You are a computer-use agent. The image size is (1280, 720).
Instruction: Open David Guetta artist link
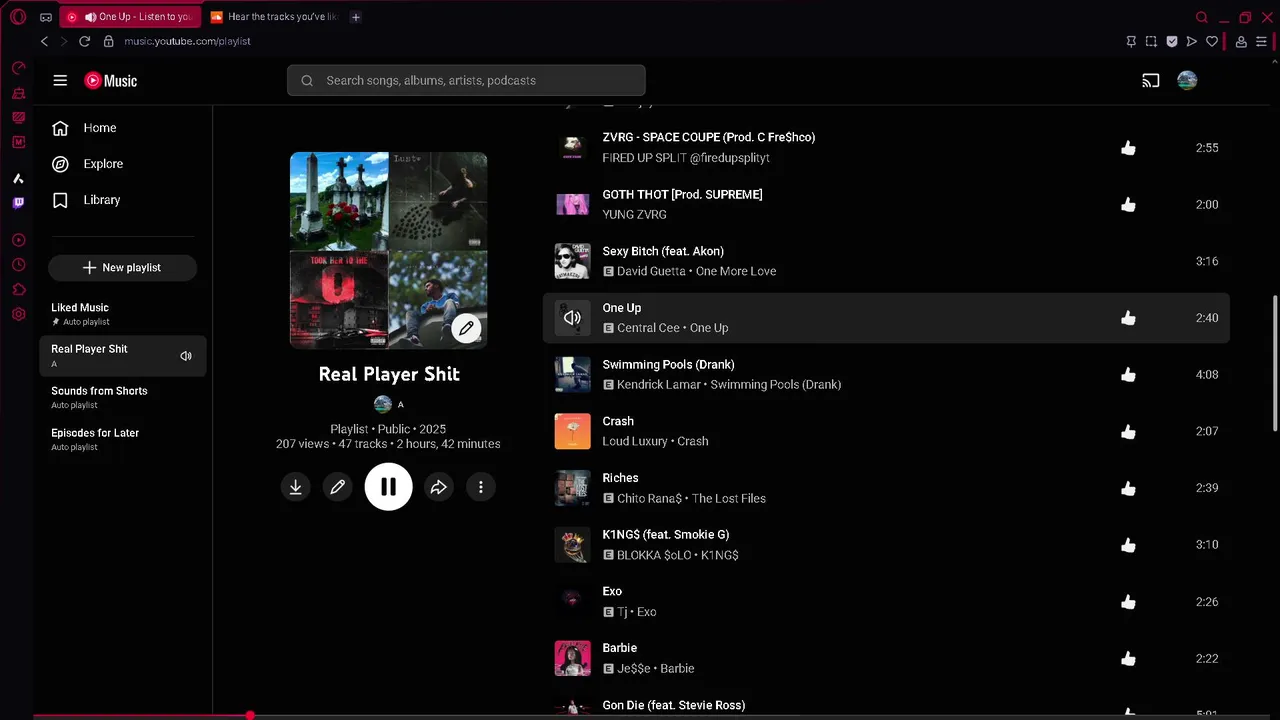click(651, 271)
